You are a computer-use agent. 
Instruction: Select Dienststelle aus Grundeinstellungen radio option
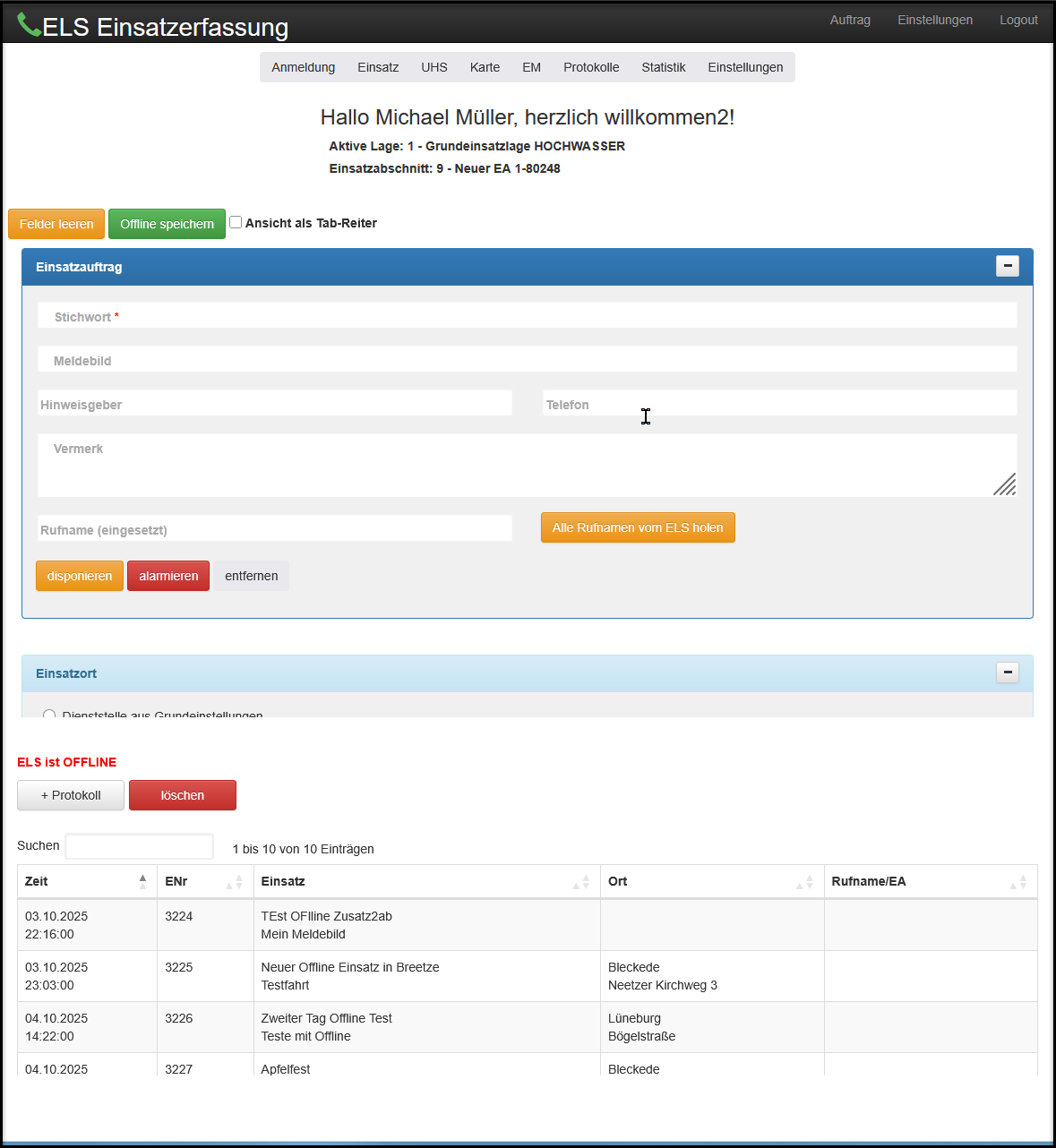click(49, 715)
